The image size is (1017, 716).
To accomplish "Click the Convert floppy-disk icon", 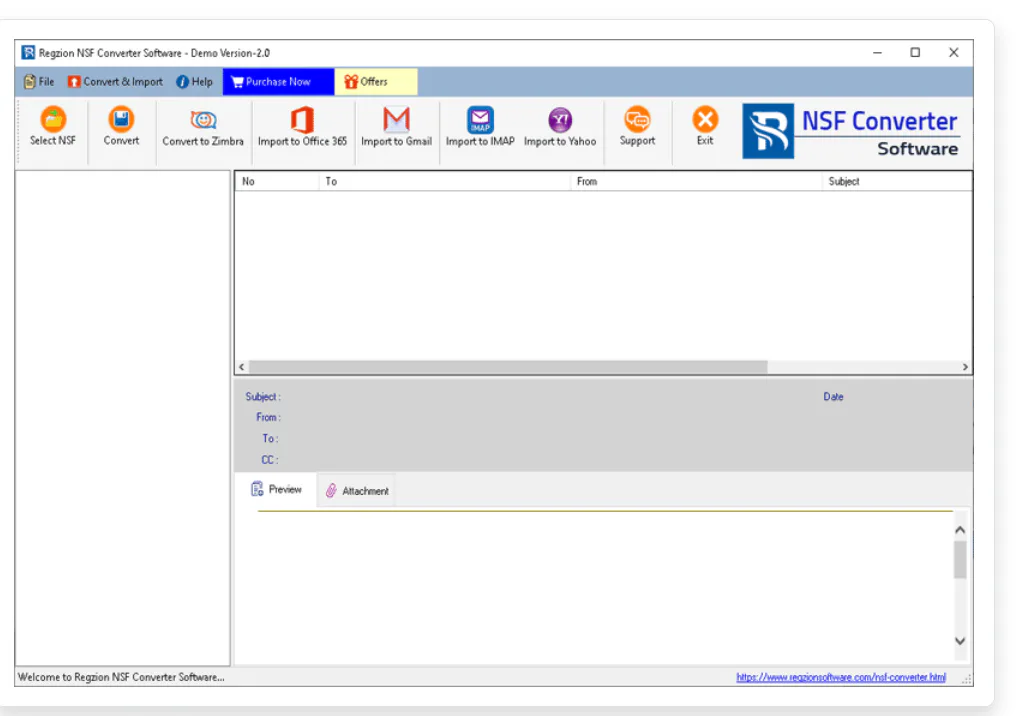I will (121, 119).
